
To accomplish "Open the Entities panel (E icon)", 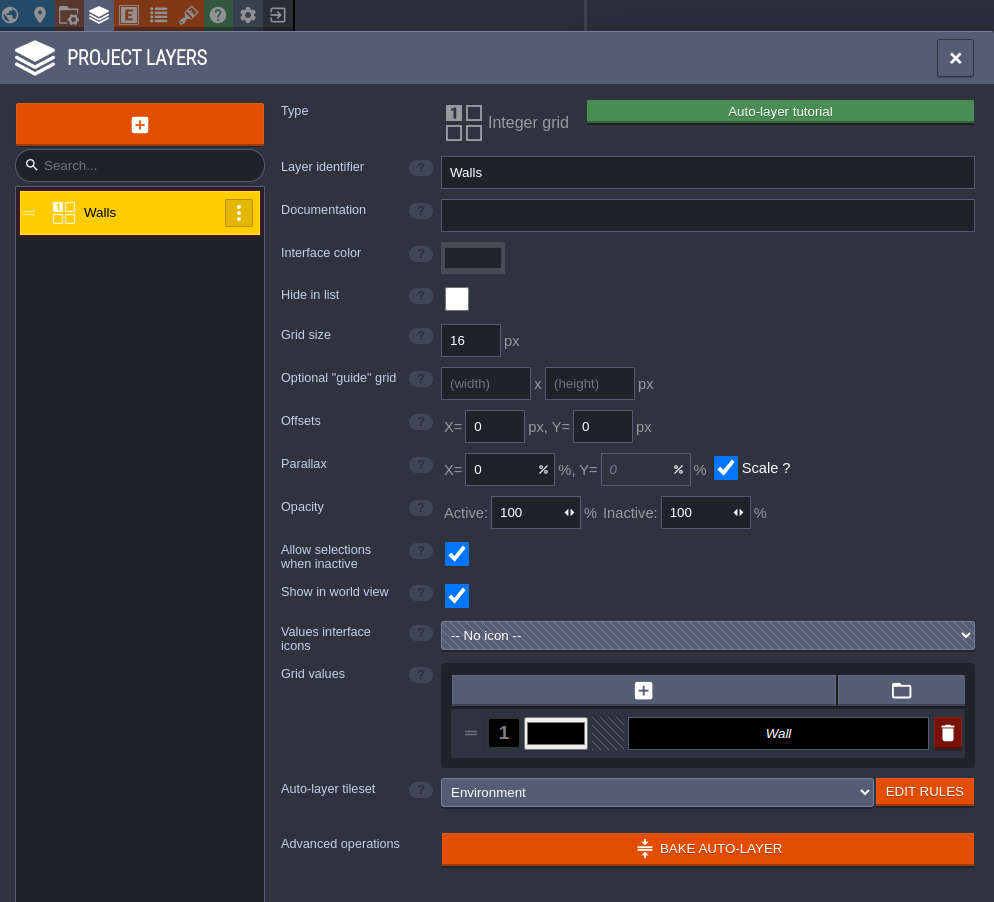I will click(129, 15).
